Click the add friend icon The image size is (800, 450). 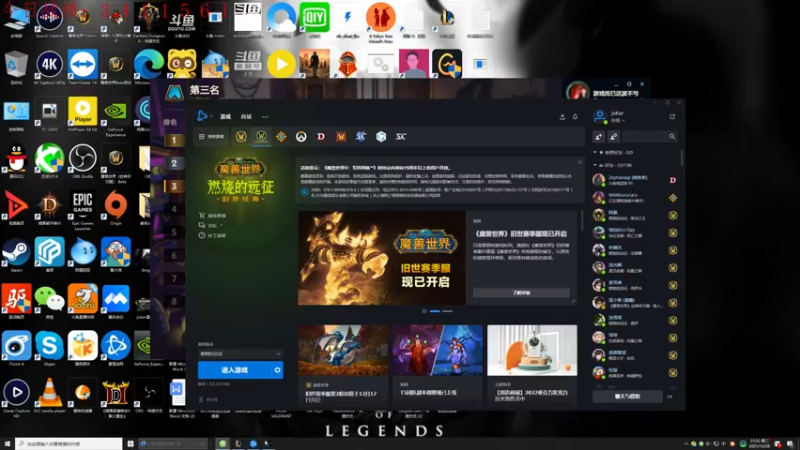click(x=598, y=136)
